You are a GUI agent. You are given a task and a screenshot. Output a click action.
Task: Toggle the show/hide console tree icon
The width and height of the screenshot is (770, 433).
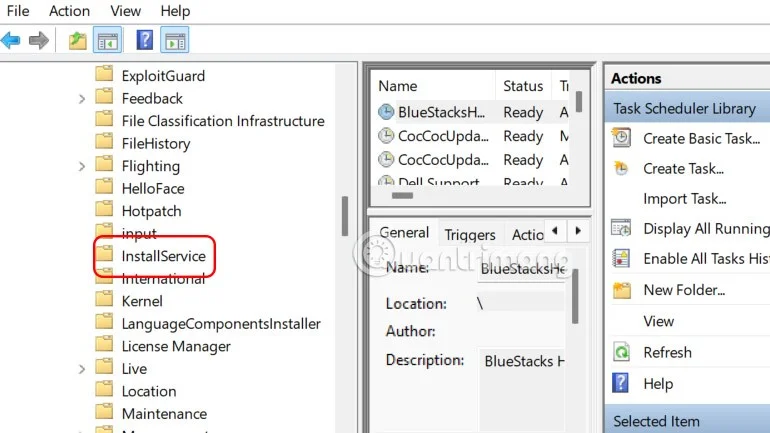coord(106,40)
